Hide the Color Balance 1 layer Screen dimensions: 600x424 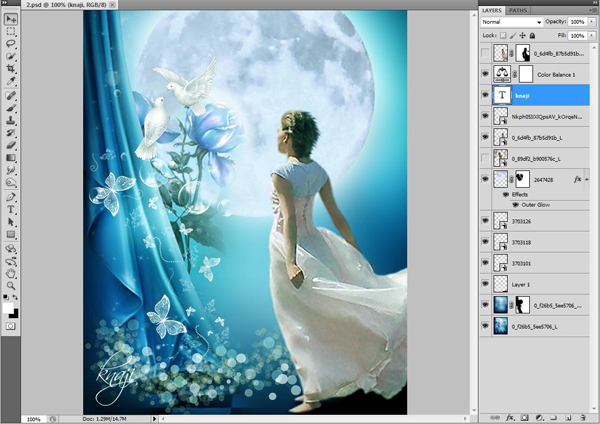(x=485, y=74)
